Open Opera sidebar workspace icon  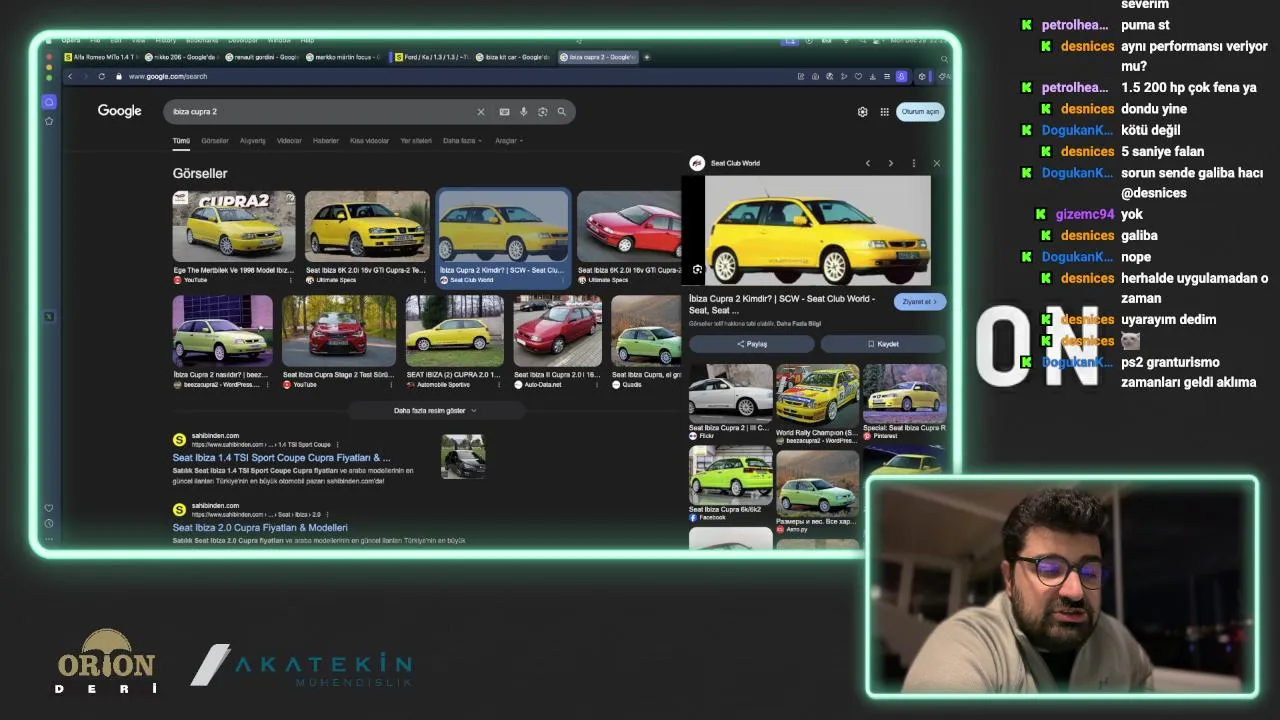(x=49, y=102)
